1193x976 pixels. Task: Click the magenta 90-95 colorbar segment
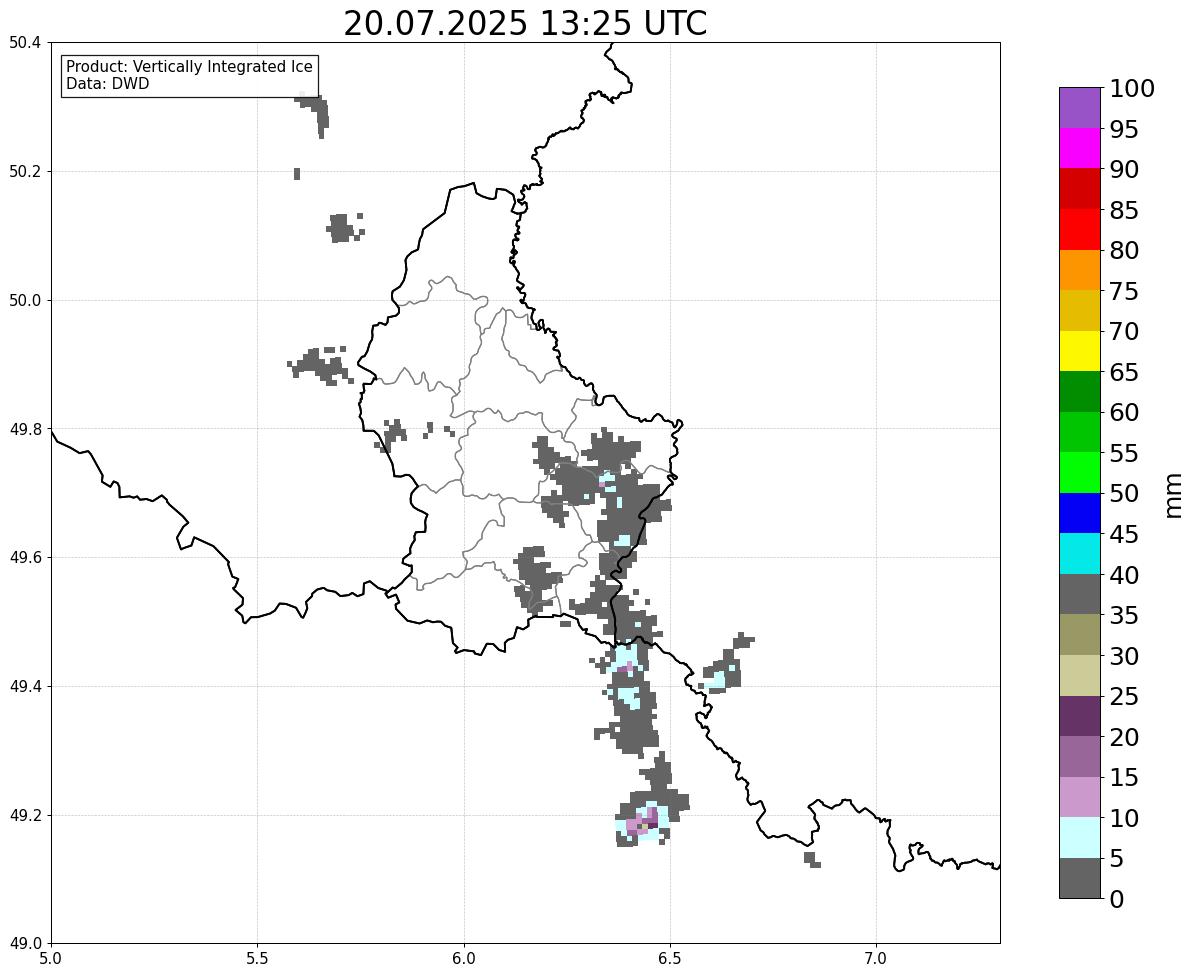(1080, 148)
